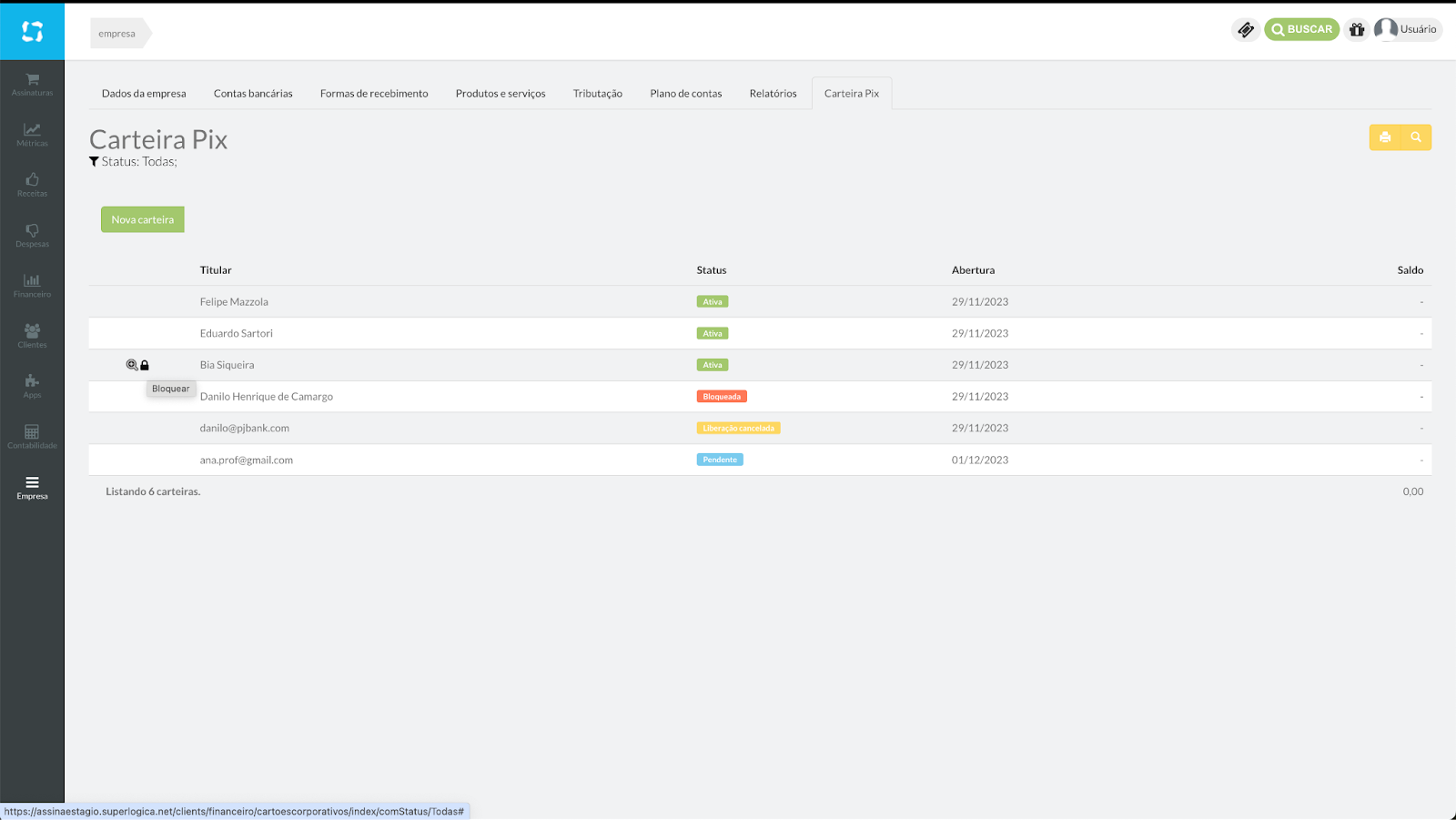1456x820 pixels.
Task: Click the filter funnel icon beside Status
Action: point(94,162)
